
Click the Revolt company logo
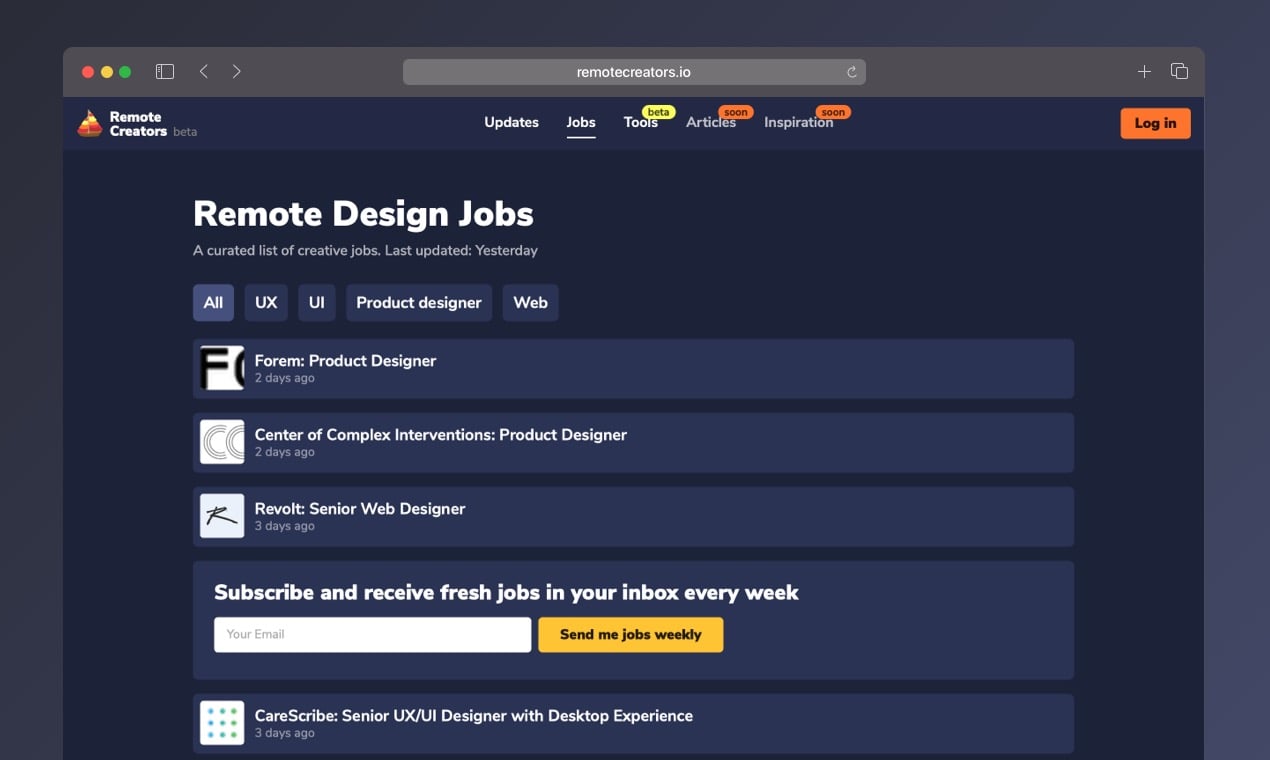(x=222, y=516)
